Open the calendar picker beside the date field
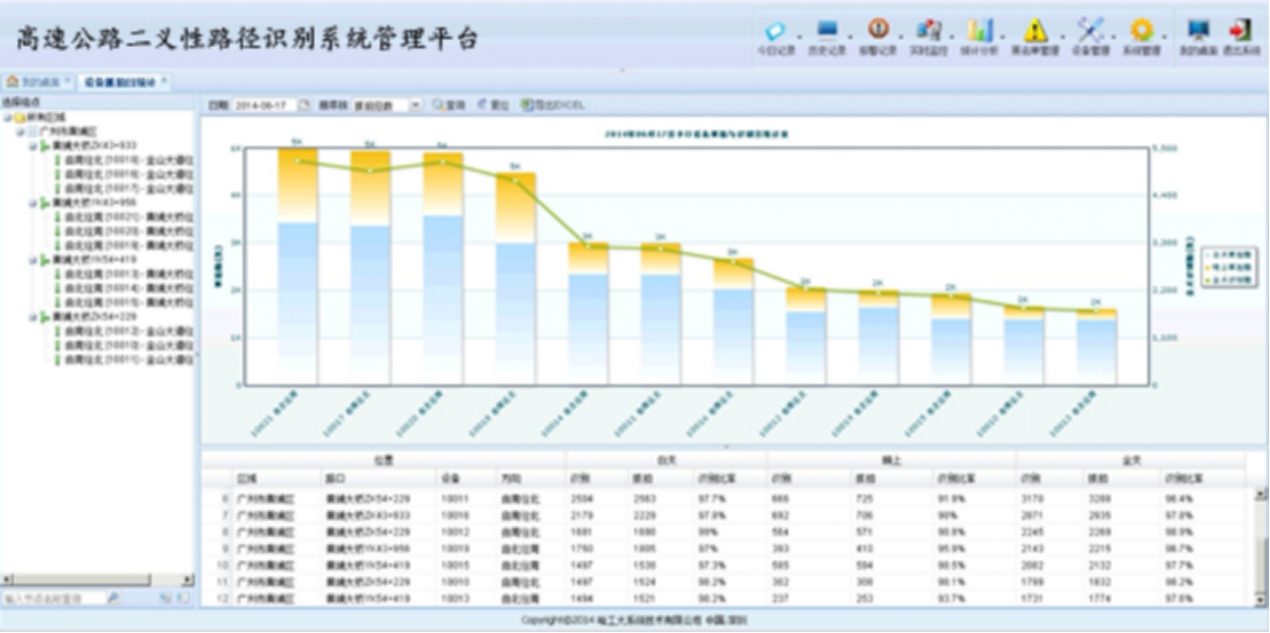This screenshot has width=1270, height=633. (304, 105)
